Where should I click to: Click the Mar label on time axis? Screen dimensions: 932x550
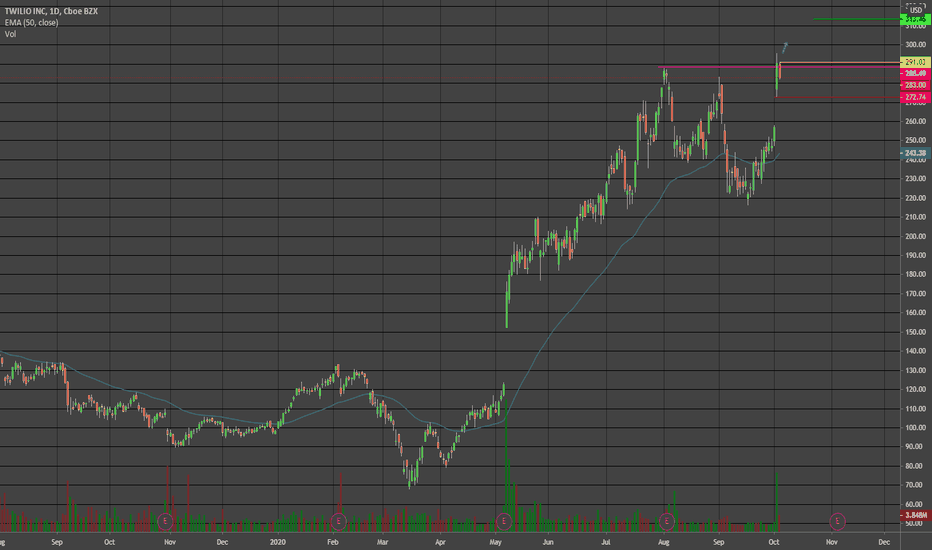382,542
